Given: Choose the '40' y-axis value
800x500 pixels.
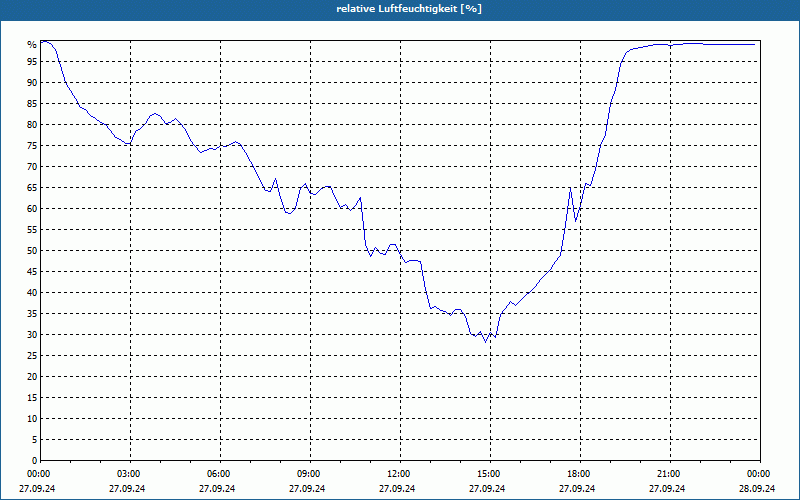Looking at the screenshot, I should point(32,293).
